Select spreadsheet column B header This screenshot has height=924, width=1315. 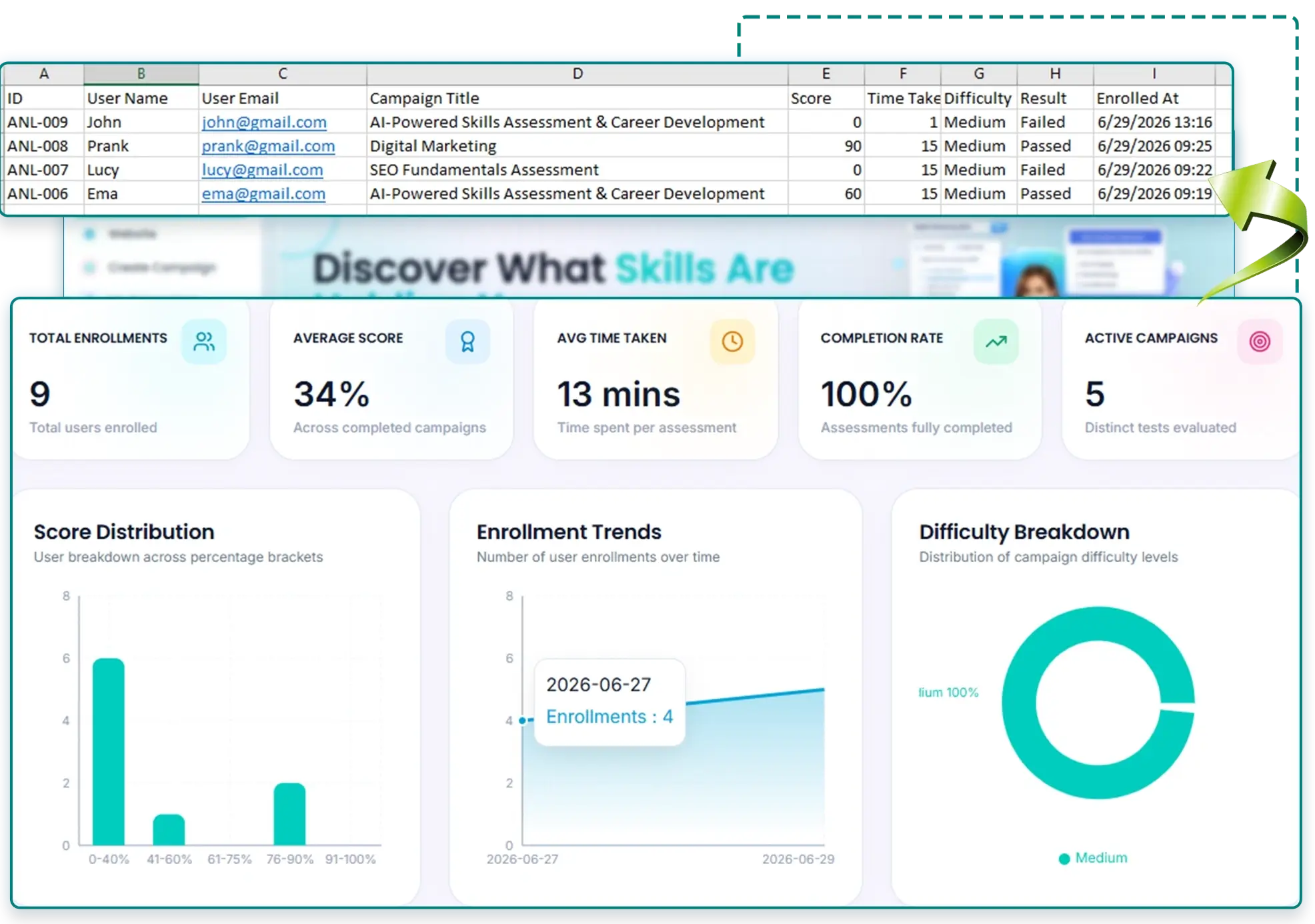[x=141, y=73]
